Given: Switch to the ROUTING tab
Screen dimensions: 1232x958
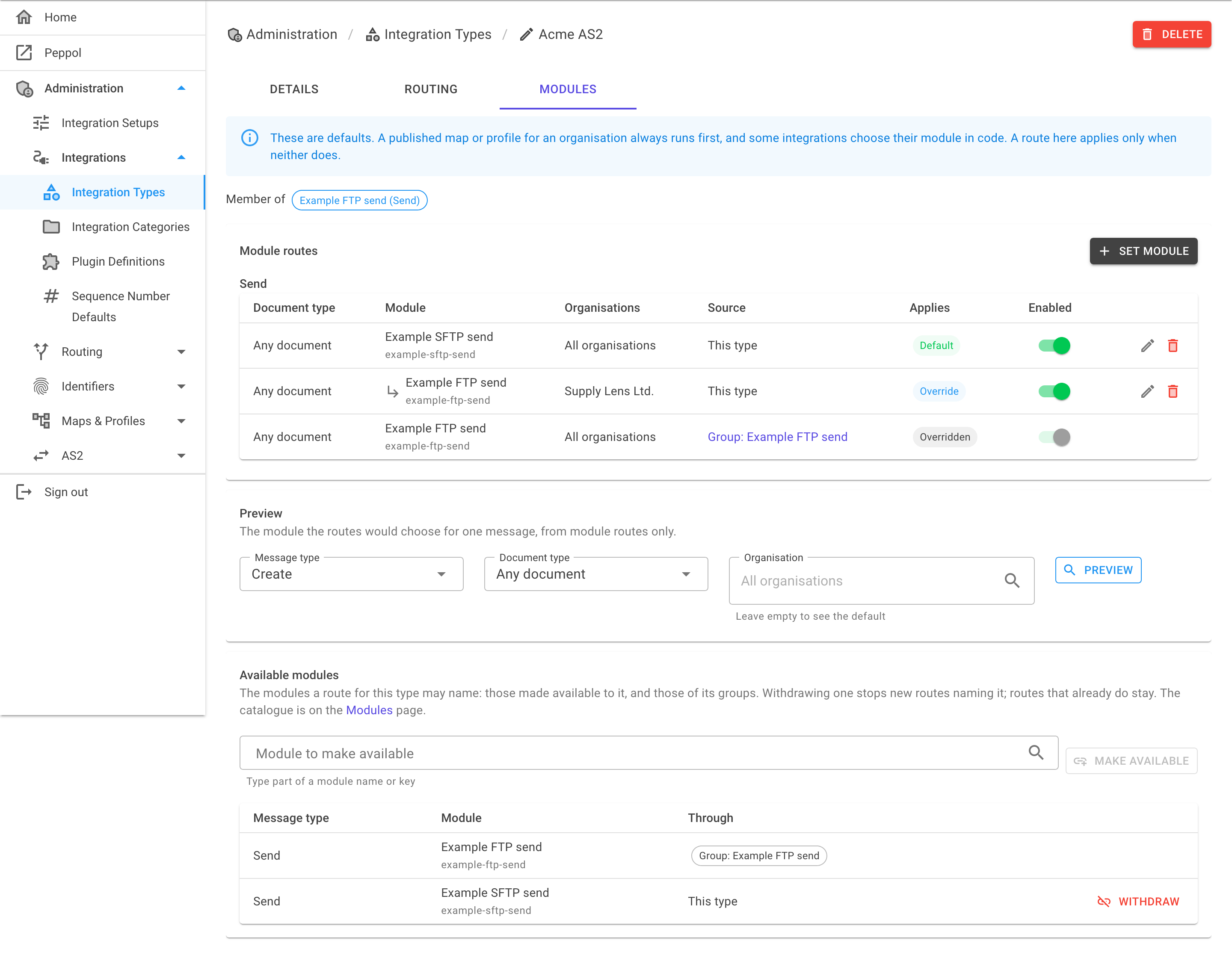Looking at the screenshot, I should coord(431,89).
